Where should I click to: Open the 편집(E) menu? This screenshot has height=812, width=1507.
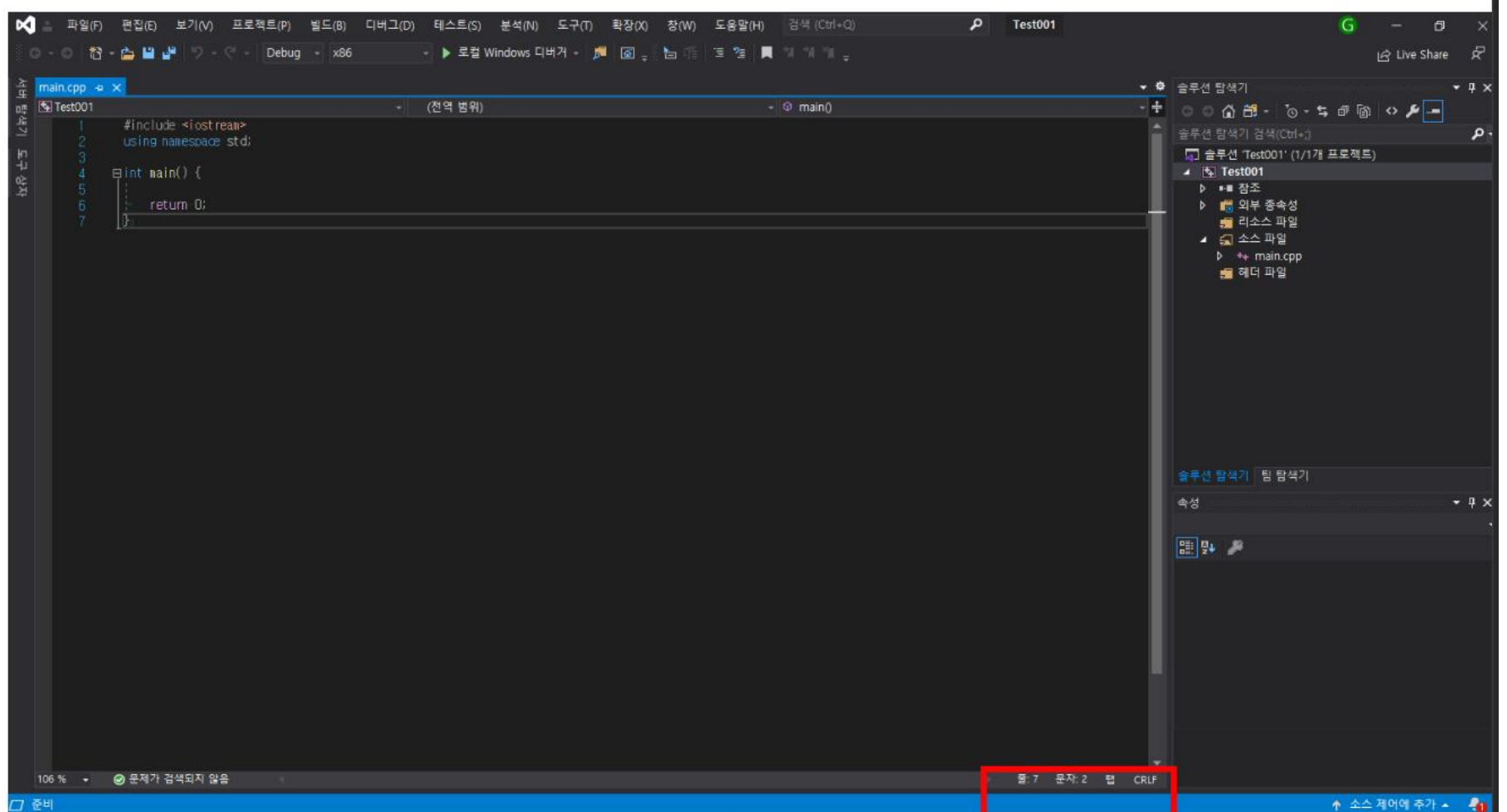click(x=139, y=26)
